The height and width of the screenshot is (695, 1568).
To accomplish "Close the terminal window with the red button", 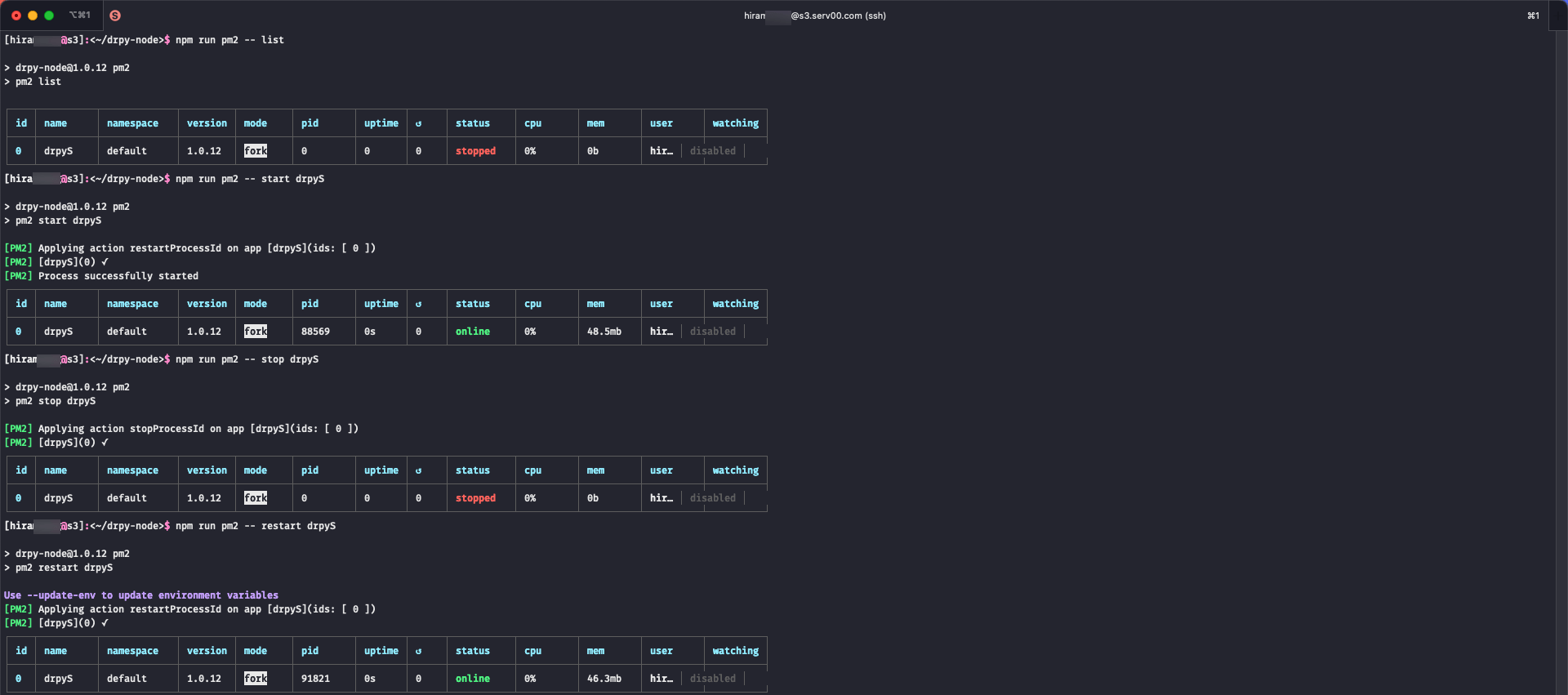I will pyautogui.click(x=16, y=16).
